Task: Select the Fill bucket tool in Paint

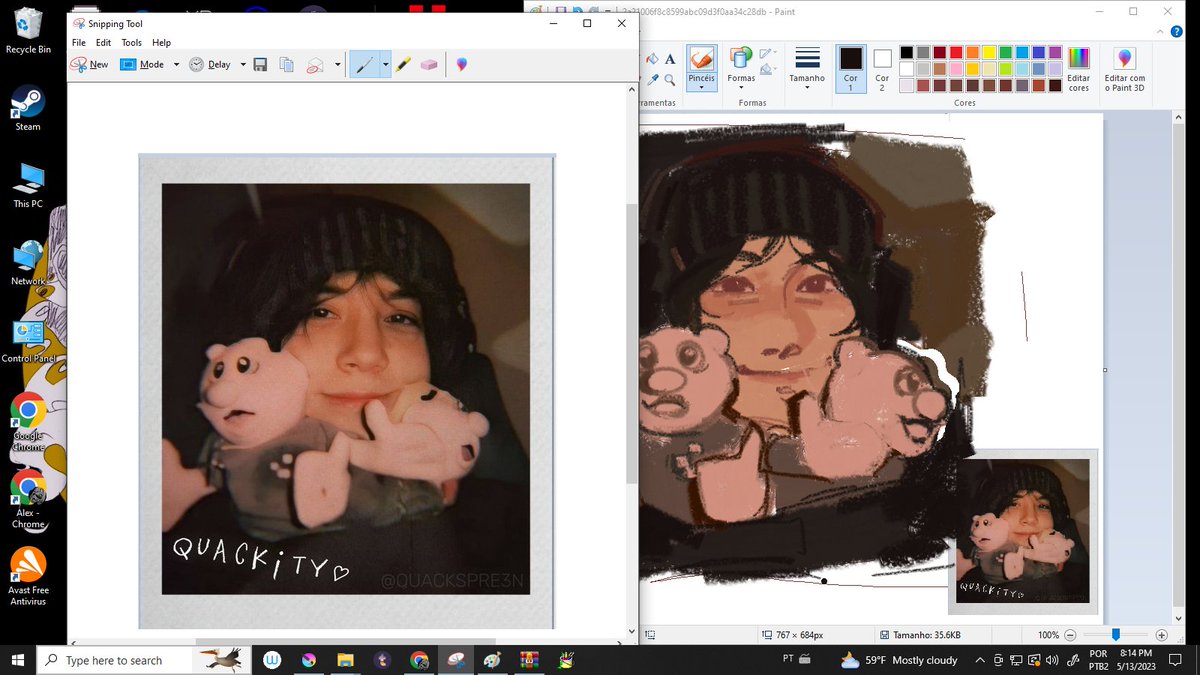Action: tap(651, 59)
